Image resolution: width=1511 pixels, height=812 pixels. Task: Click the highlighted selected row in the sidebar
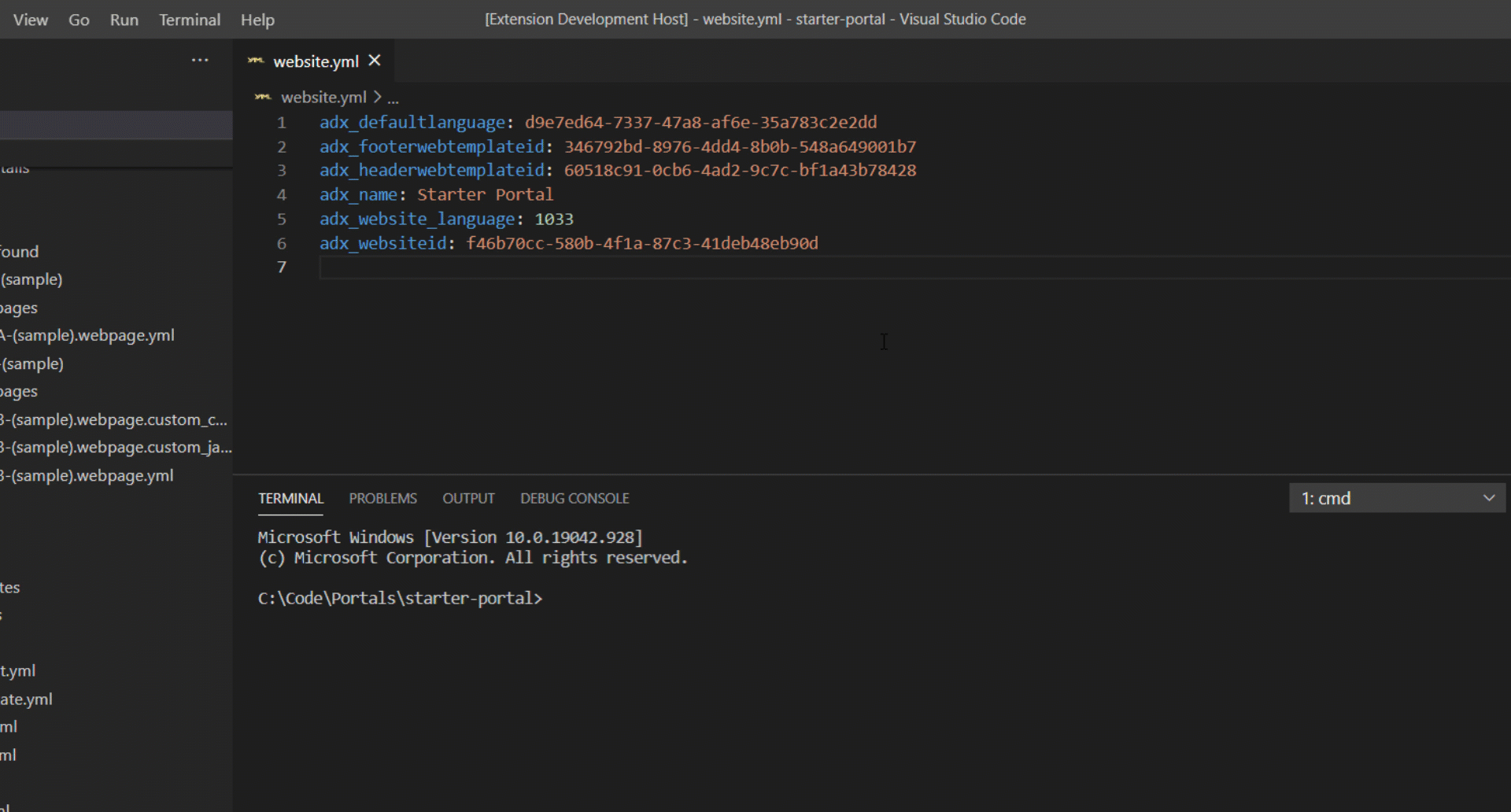[x=116, y=125]
